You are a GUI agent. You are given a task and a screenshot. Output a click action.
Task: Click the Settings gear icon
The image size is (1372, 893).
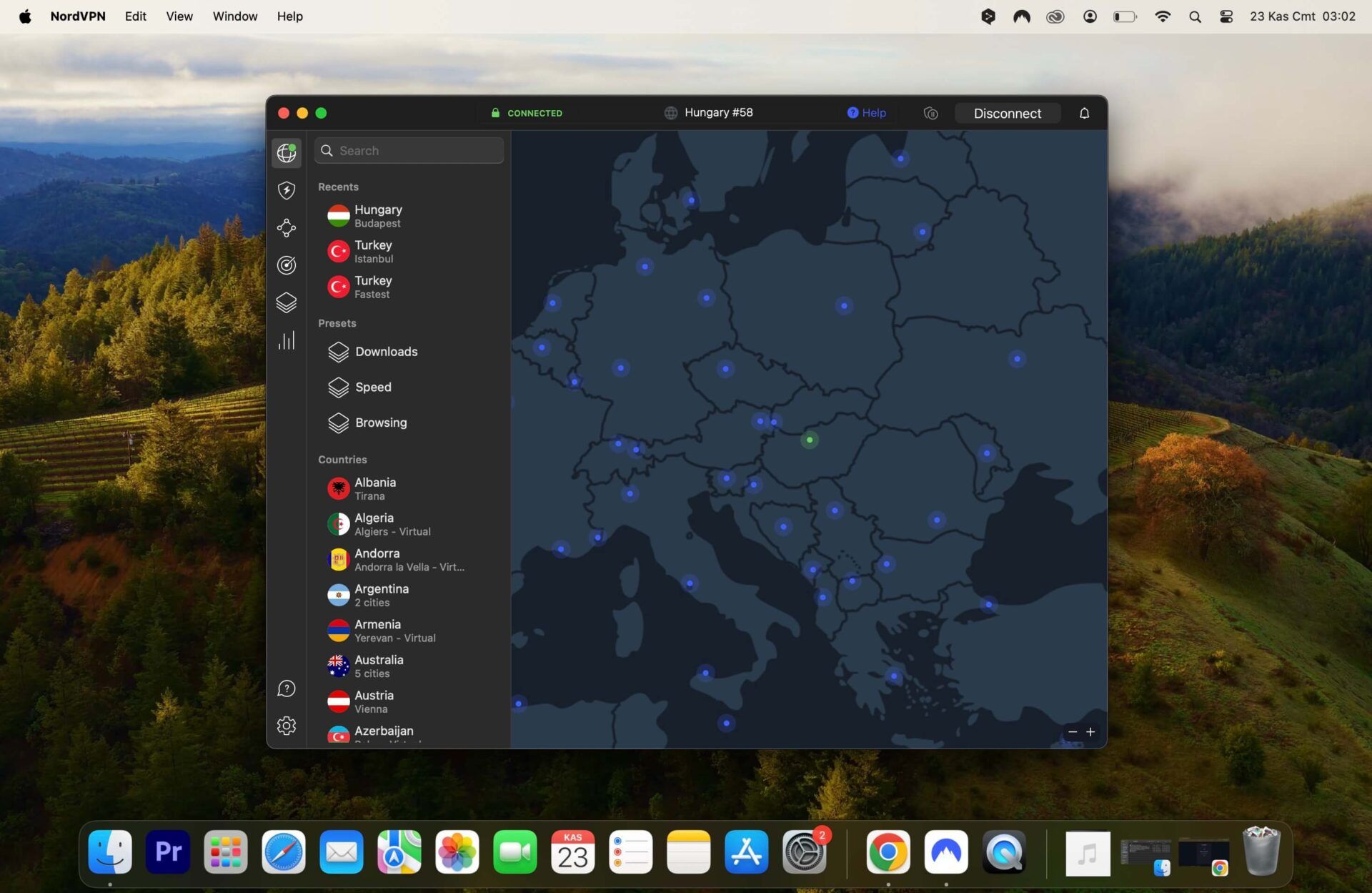click(286, 725)
